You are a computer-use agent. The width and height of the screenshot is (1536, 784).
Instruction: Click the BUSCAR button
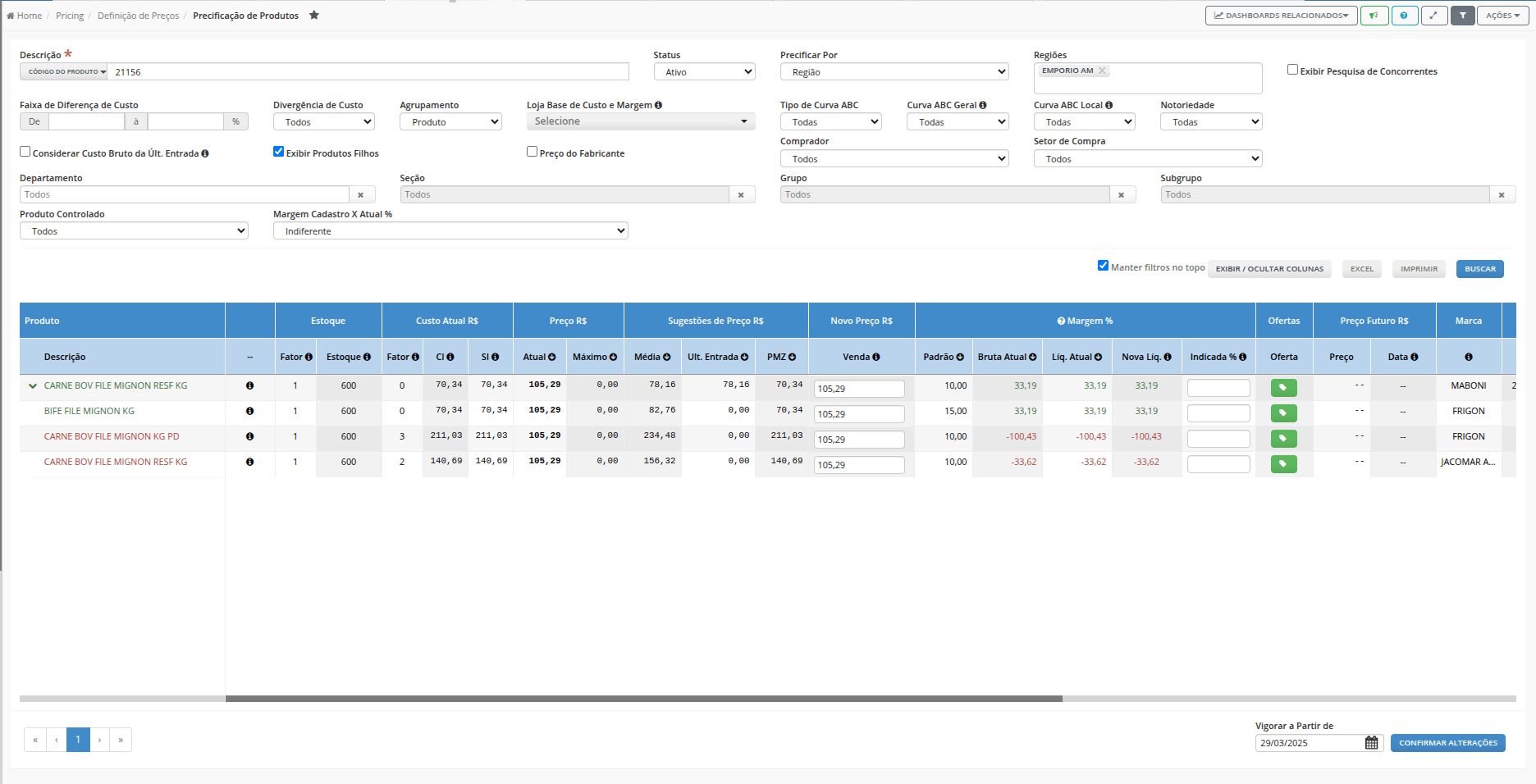tap(1479, 269)
